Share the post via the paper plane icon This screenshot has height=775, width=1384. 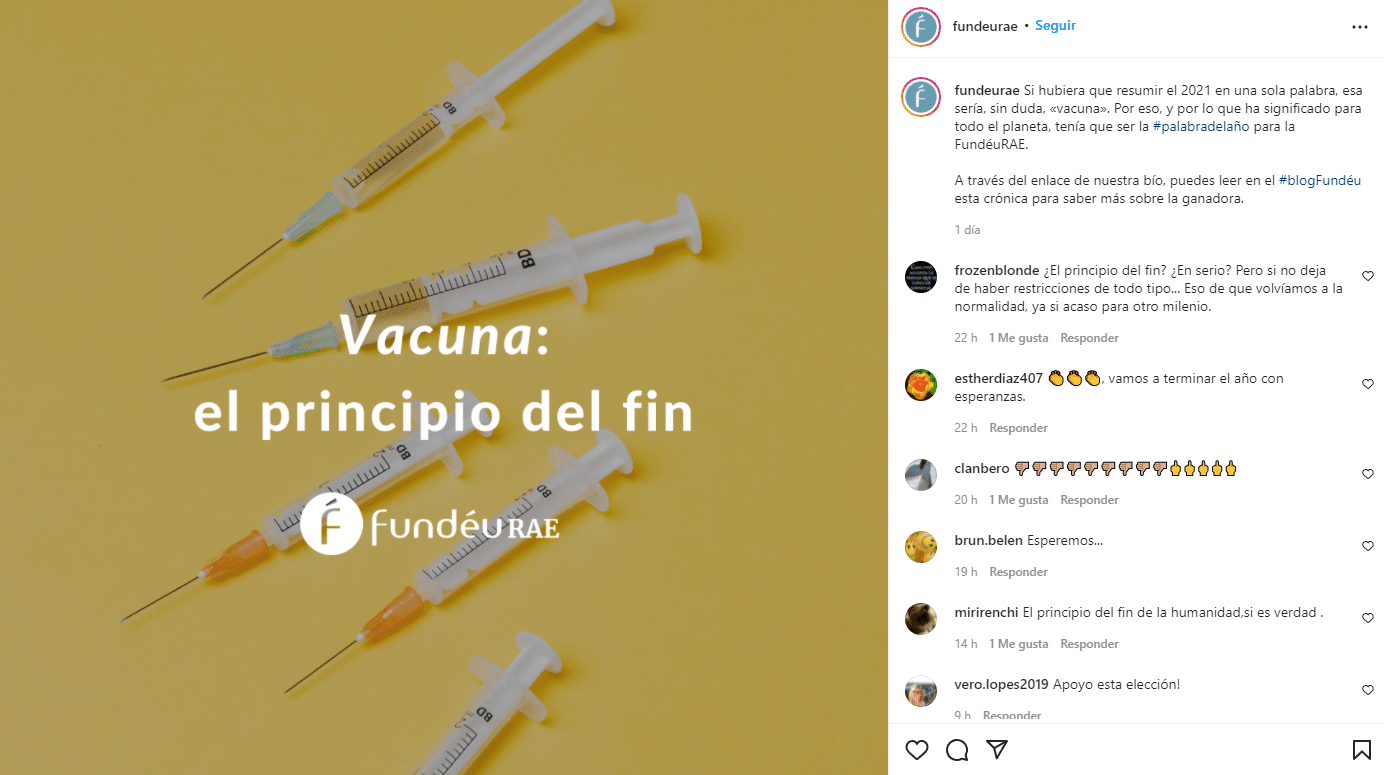[x=997, y=749]
